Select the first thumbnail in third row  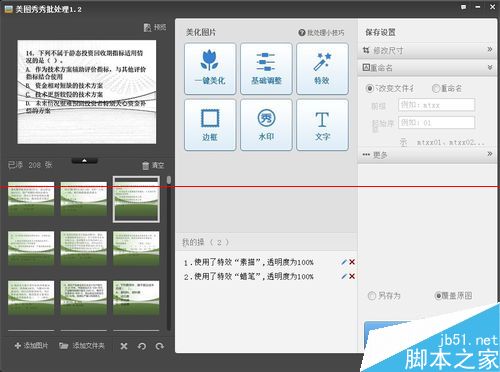pyautogui.click(x=31, y=298)
